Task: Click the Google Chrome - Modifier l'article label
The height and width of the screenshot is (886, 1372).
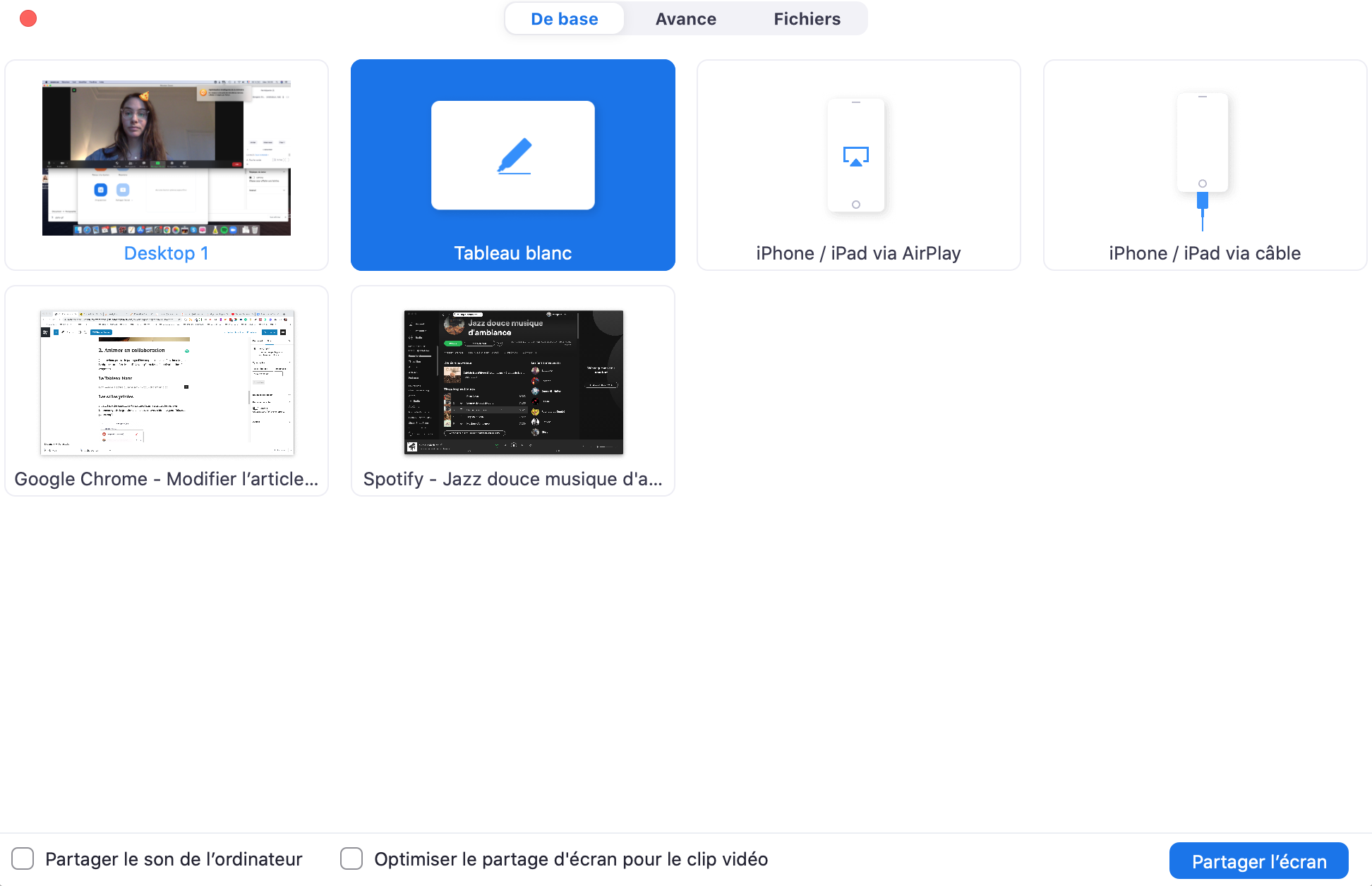Action: tap(167, 479)
